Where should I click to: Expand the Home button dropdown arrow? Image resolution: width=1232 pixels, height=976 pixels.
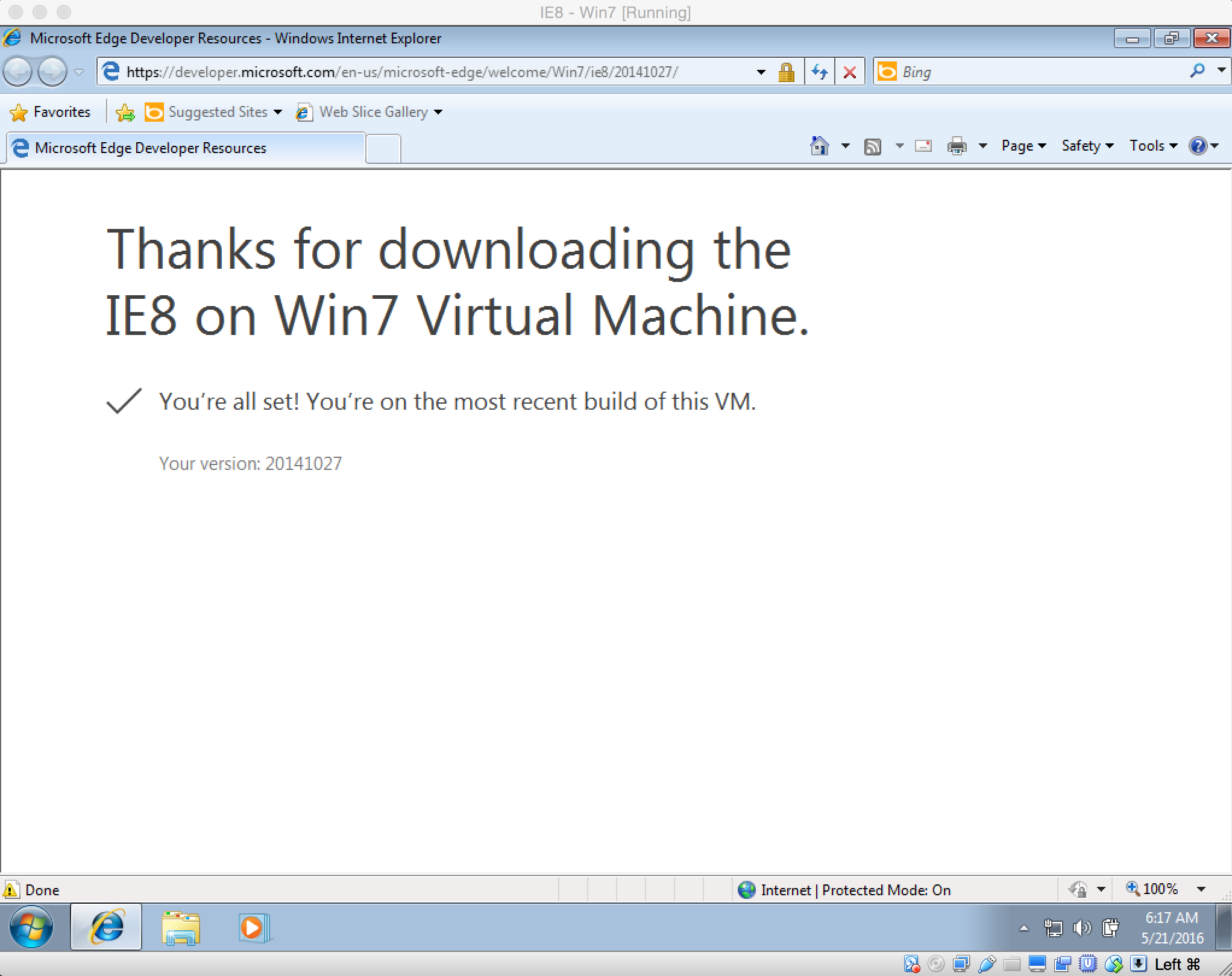coord(846,146)
